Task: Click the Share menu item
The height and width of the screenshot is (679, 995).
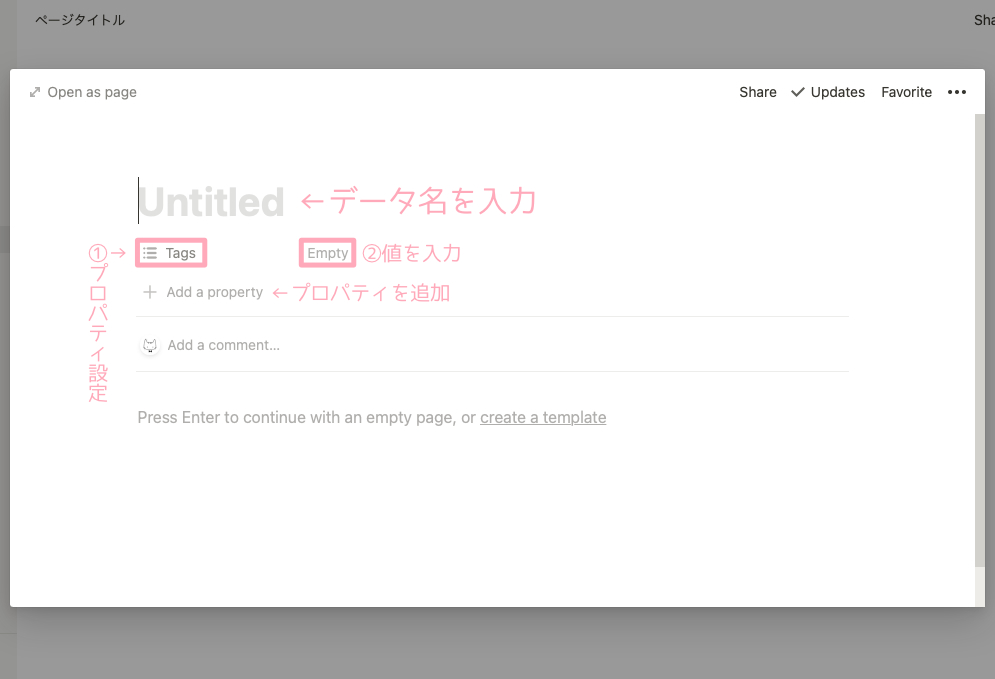Action: (757, 92)
